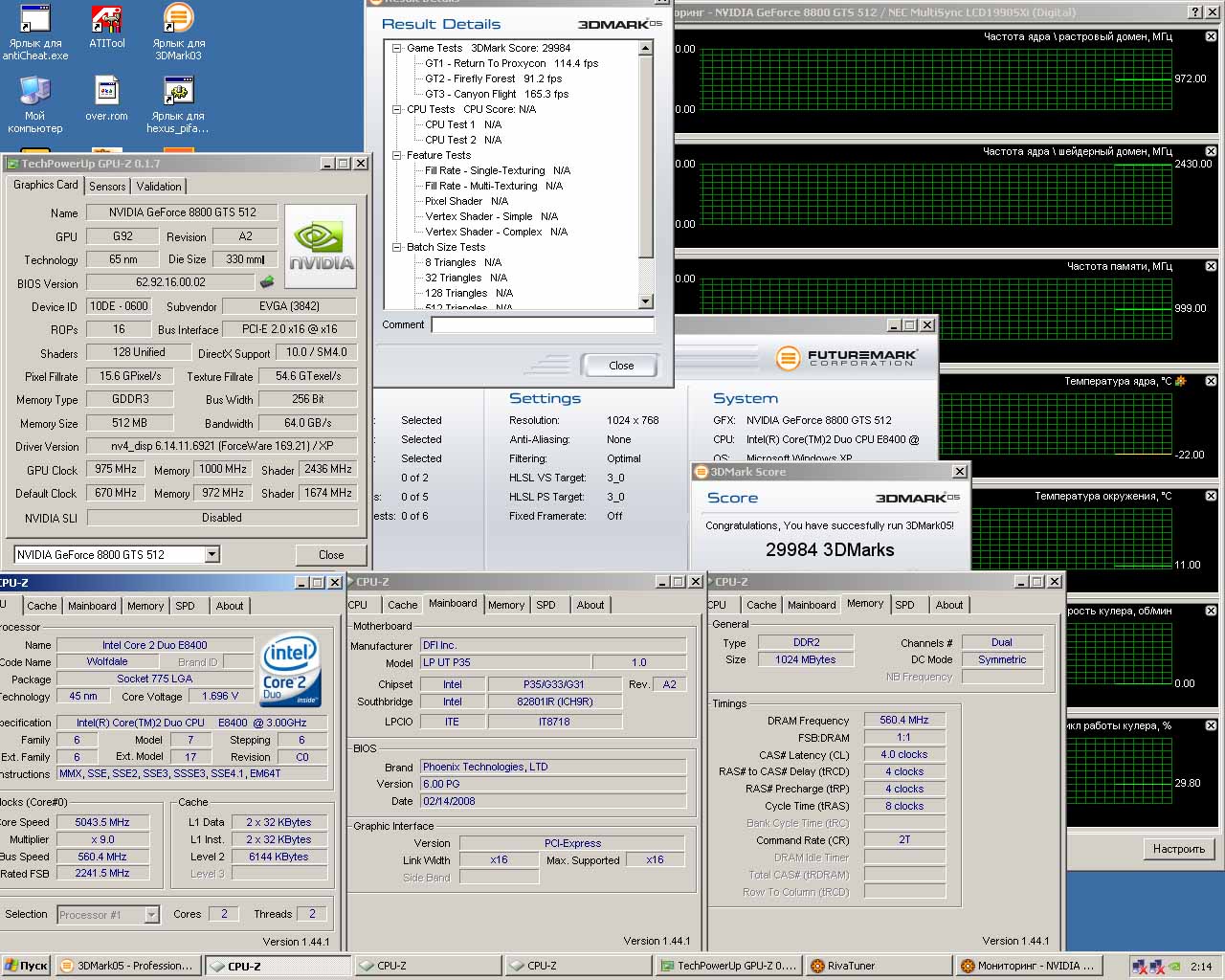Select GT1 - Return To Proxycon result row
Viewport: 1225px width, 980px height.
[512, 63]
